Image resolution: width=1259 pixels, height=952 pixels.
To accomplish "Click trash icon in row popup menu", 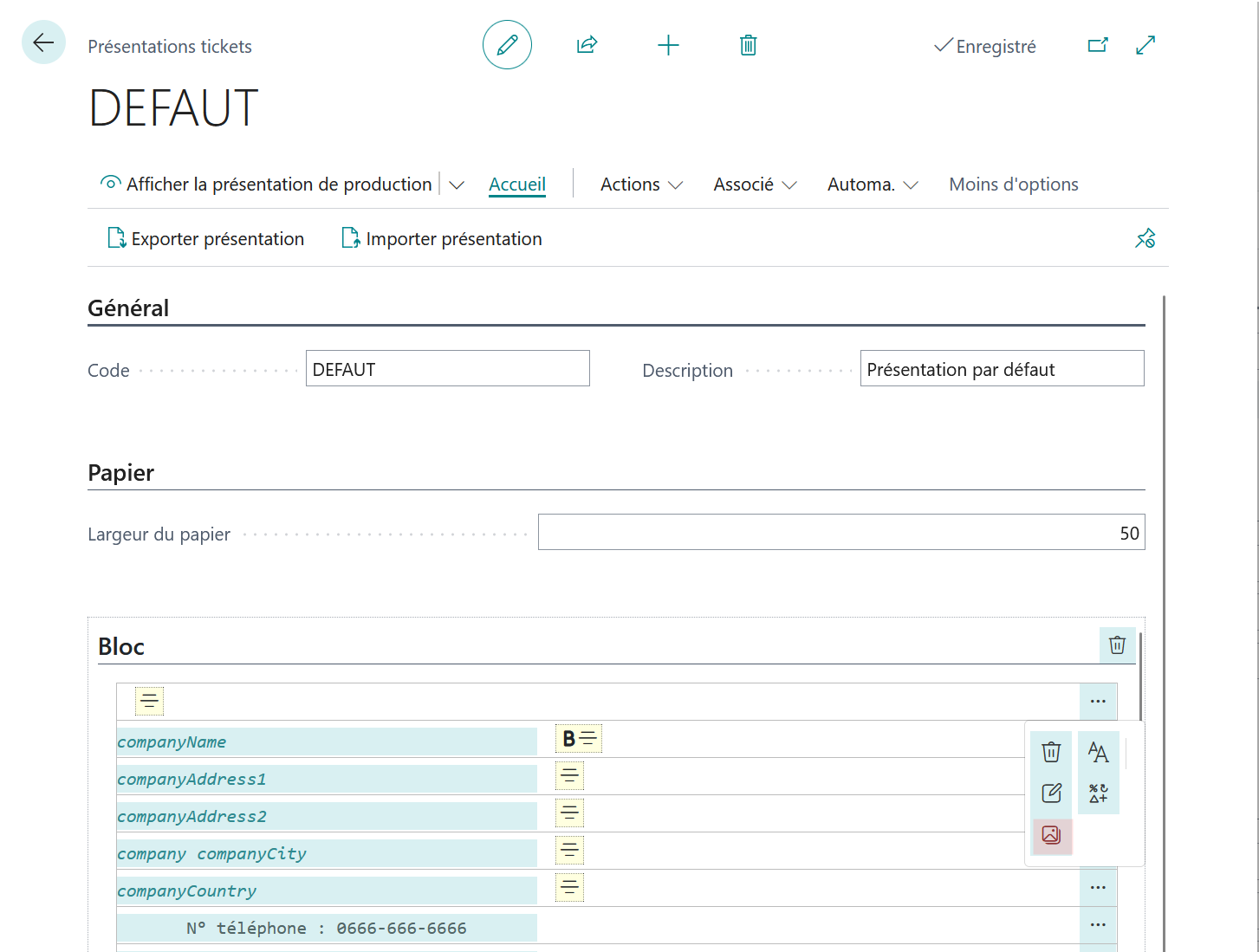I will [1051, 752].
